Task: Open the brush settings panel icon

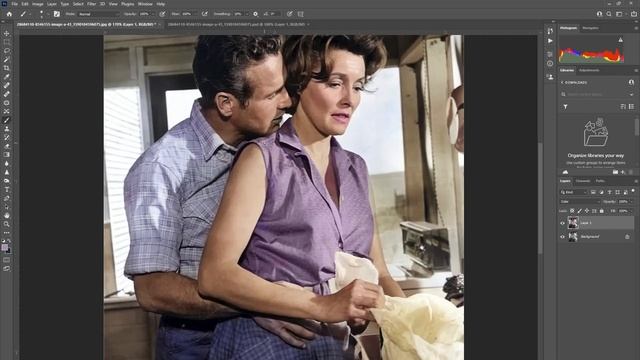Action: pyautogui.click(x=57, y=14)
